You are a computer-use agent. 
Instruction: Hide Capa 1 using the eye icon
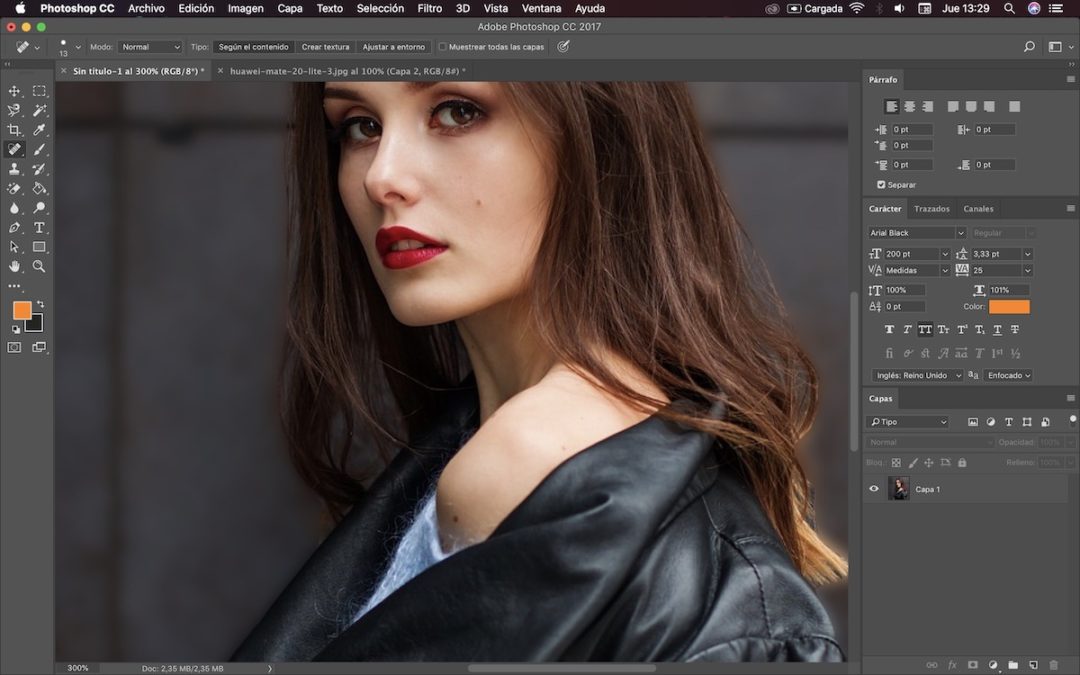(x=874, y=489)
